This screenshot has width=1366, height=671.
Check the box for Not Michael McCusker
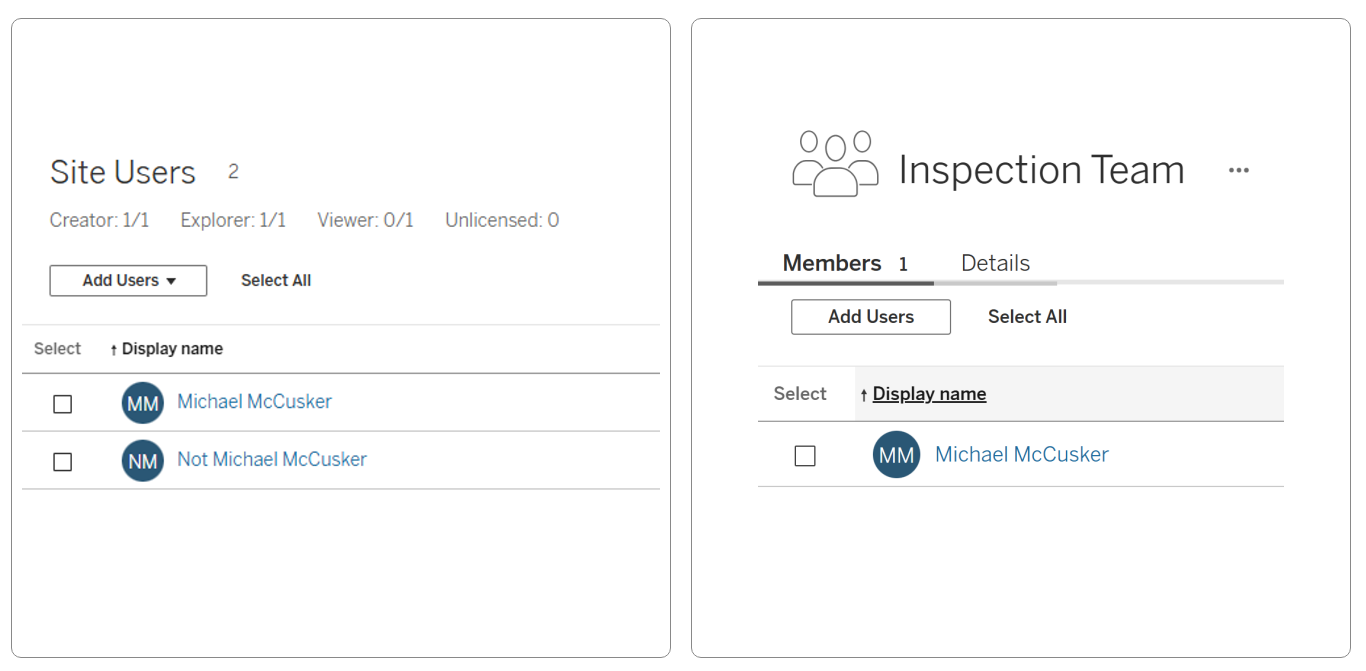click(63, 462)
